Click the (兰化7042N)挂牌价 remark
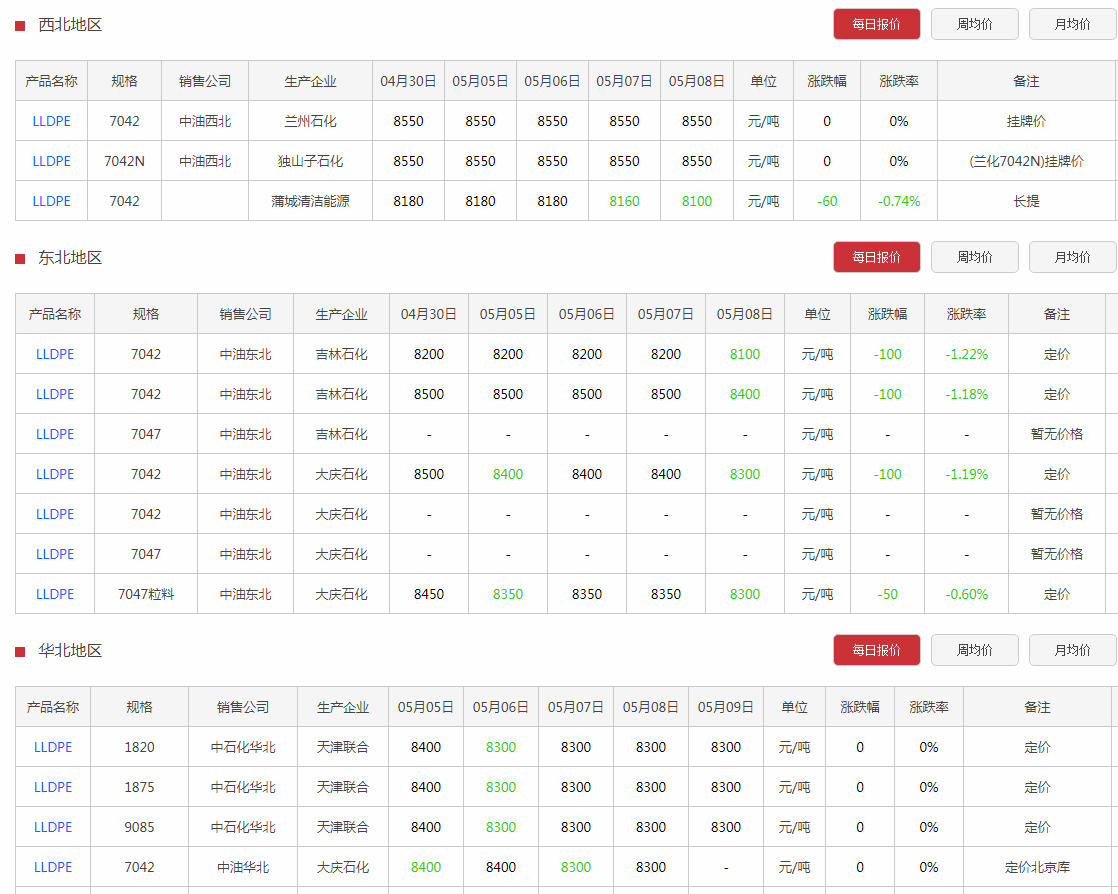 pyautogui.click(x=1026, y=161)
